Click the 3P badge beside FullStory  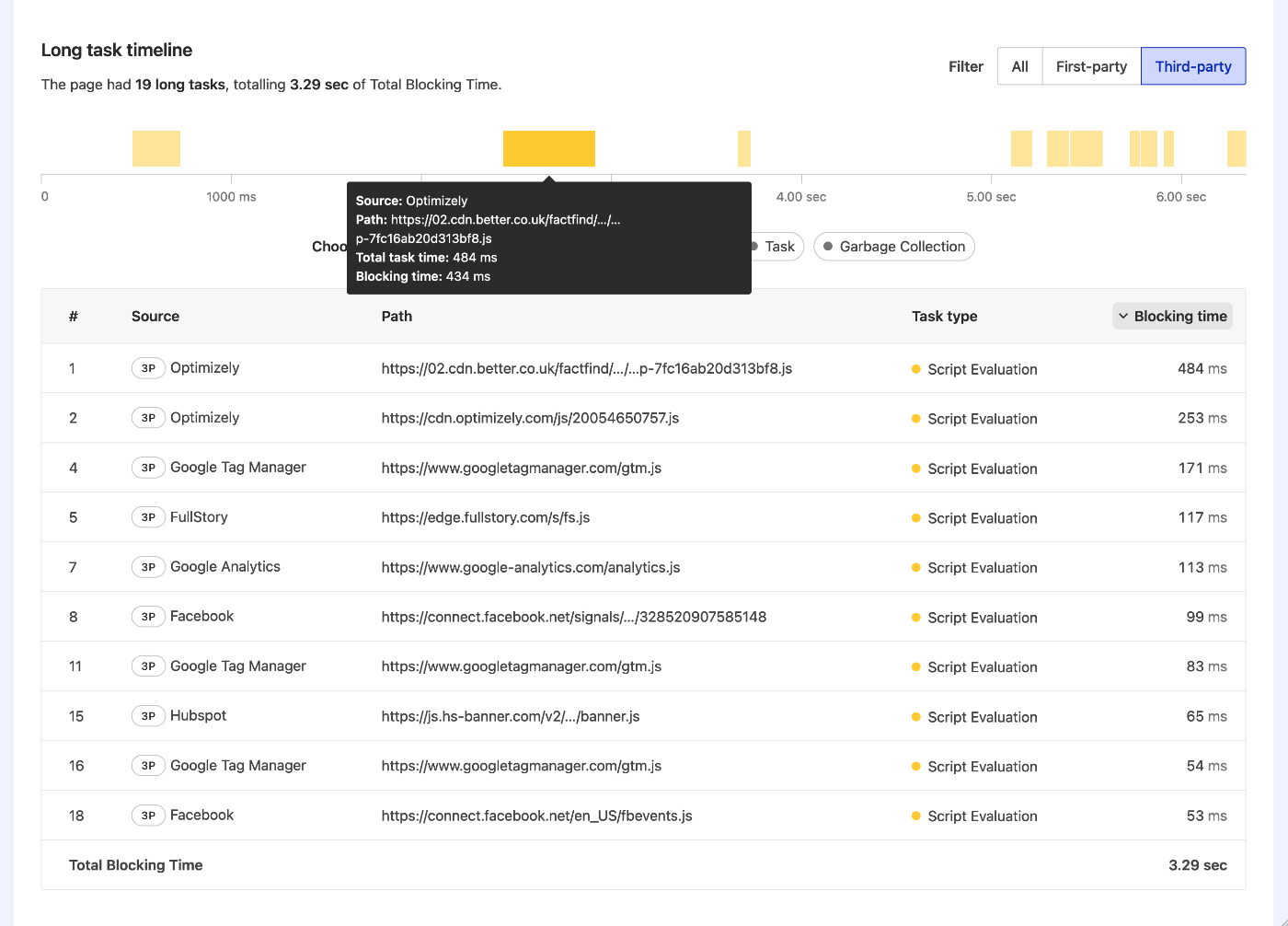click(148, 516)
